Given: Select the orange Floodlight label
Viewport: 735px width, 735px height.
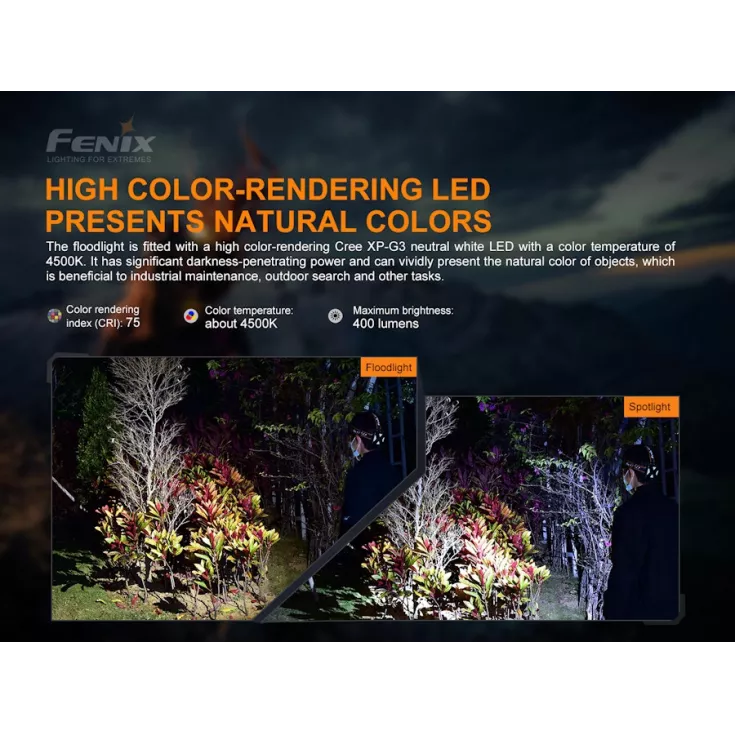Looking at the screenshot, I should (388, 367).
